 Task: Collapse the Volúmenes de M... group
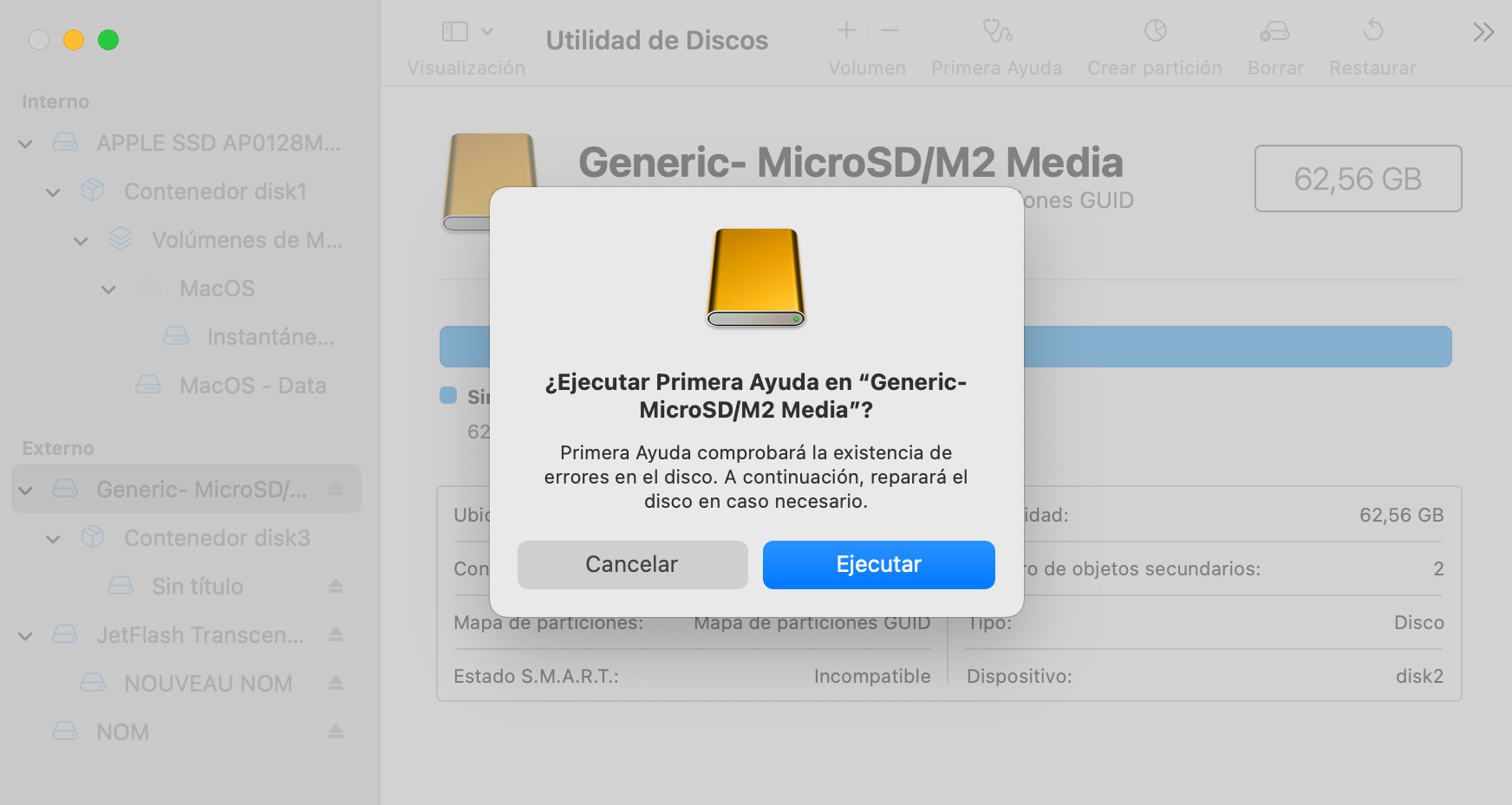81,241
